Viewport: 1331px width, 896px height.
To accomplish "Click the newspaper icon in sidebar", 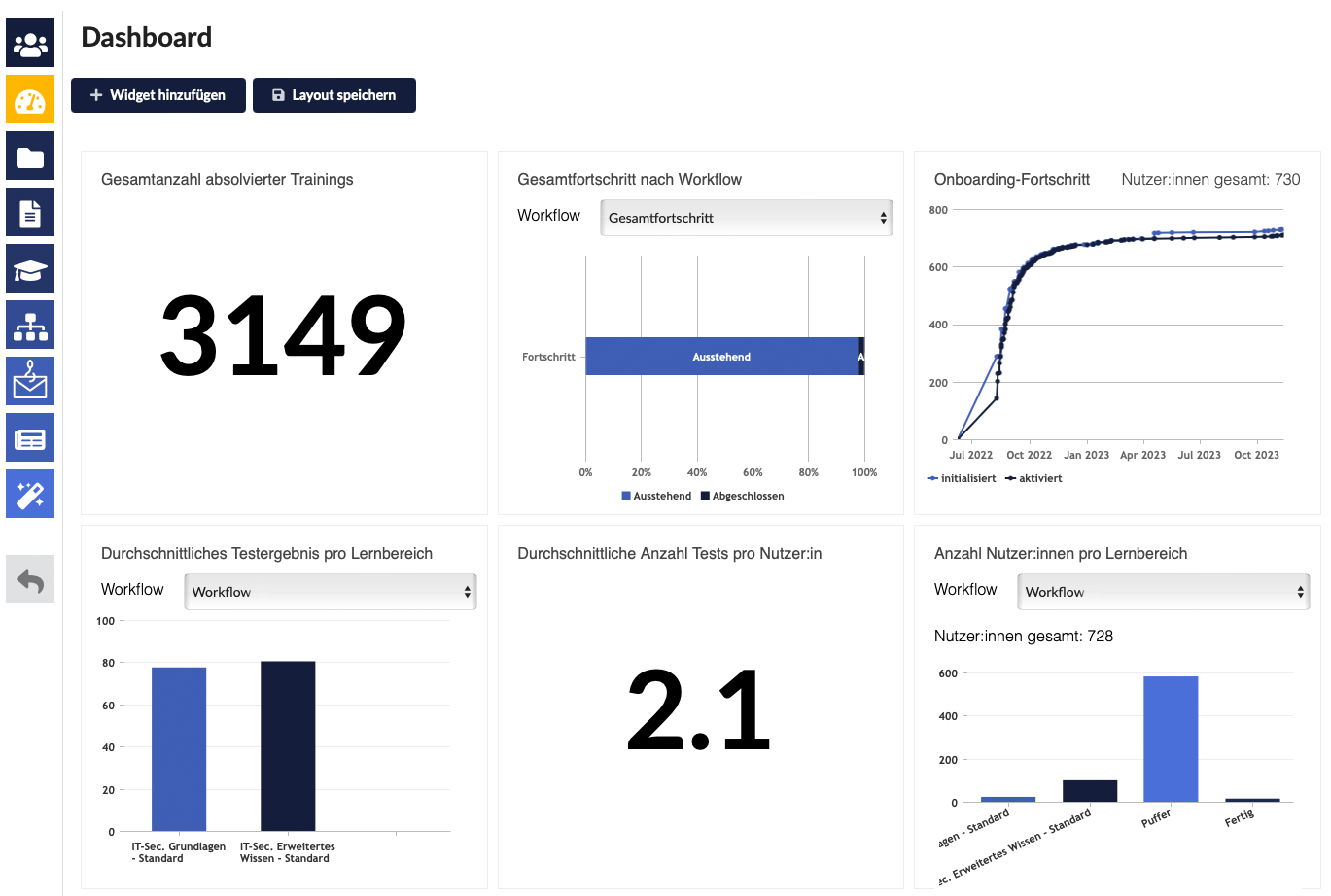I will [x=30, y=438].
